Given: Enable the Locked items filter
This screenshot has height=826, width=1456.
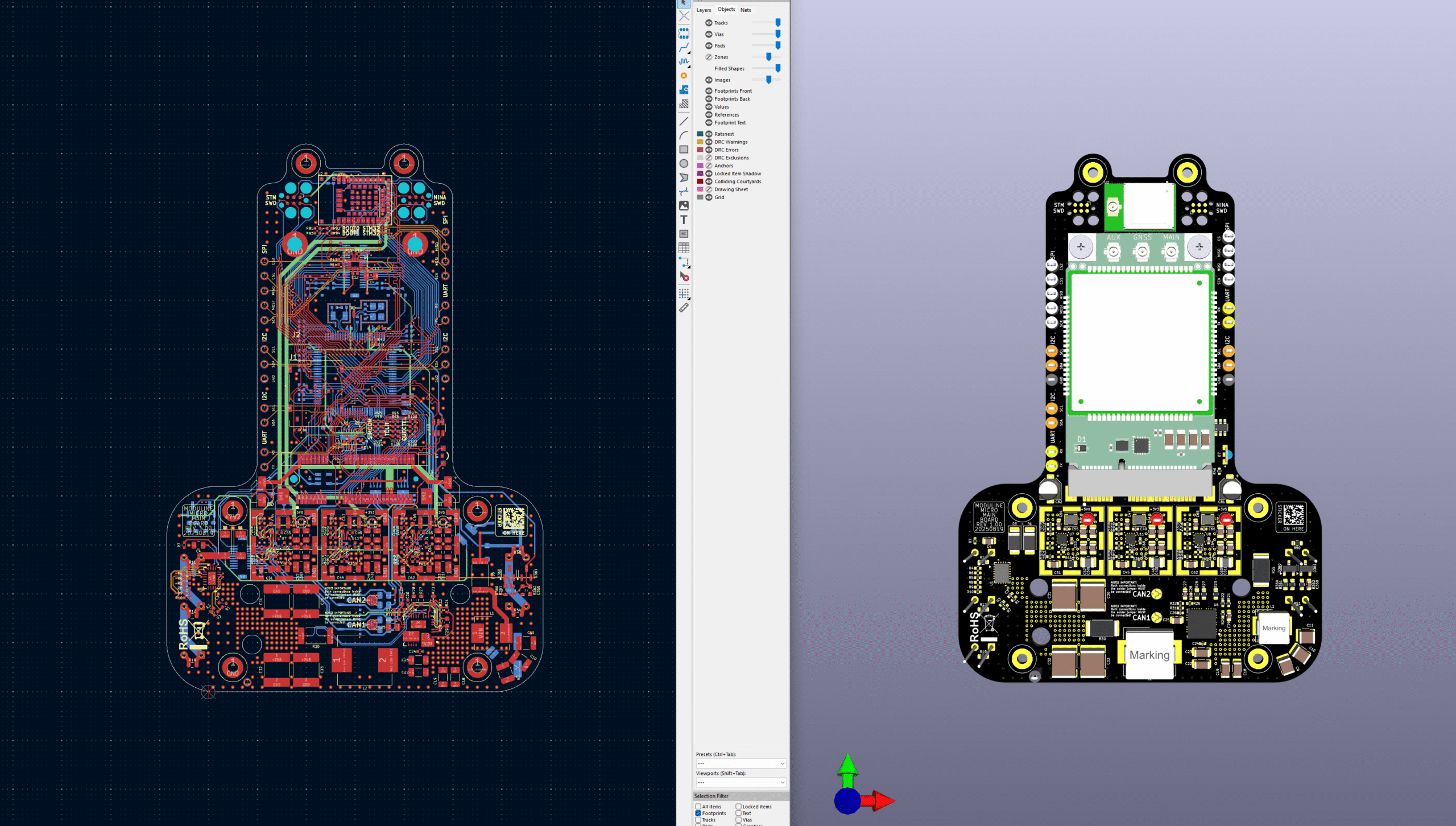Looking at the screenshot, I should [x=738, y=807].
